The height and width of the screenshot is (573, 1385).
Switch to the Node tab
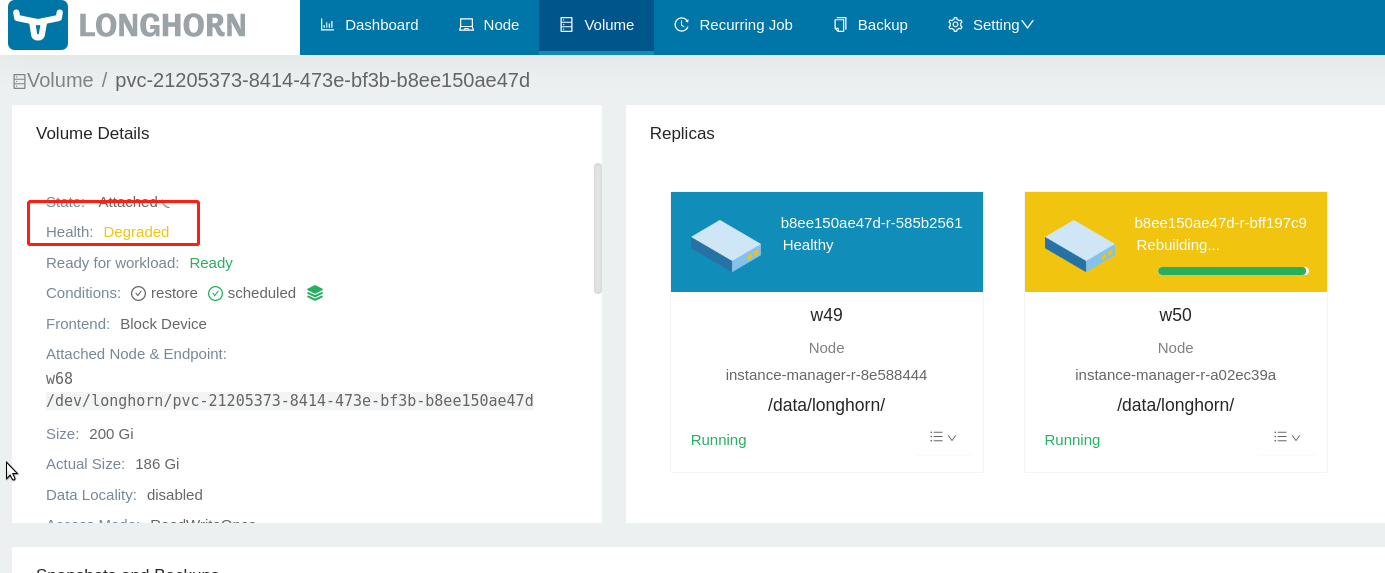click(489, 25)
